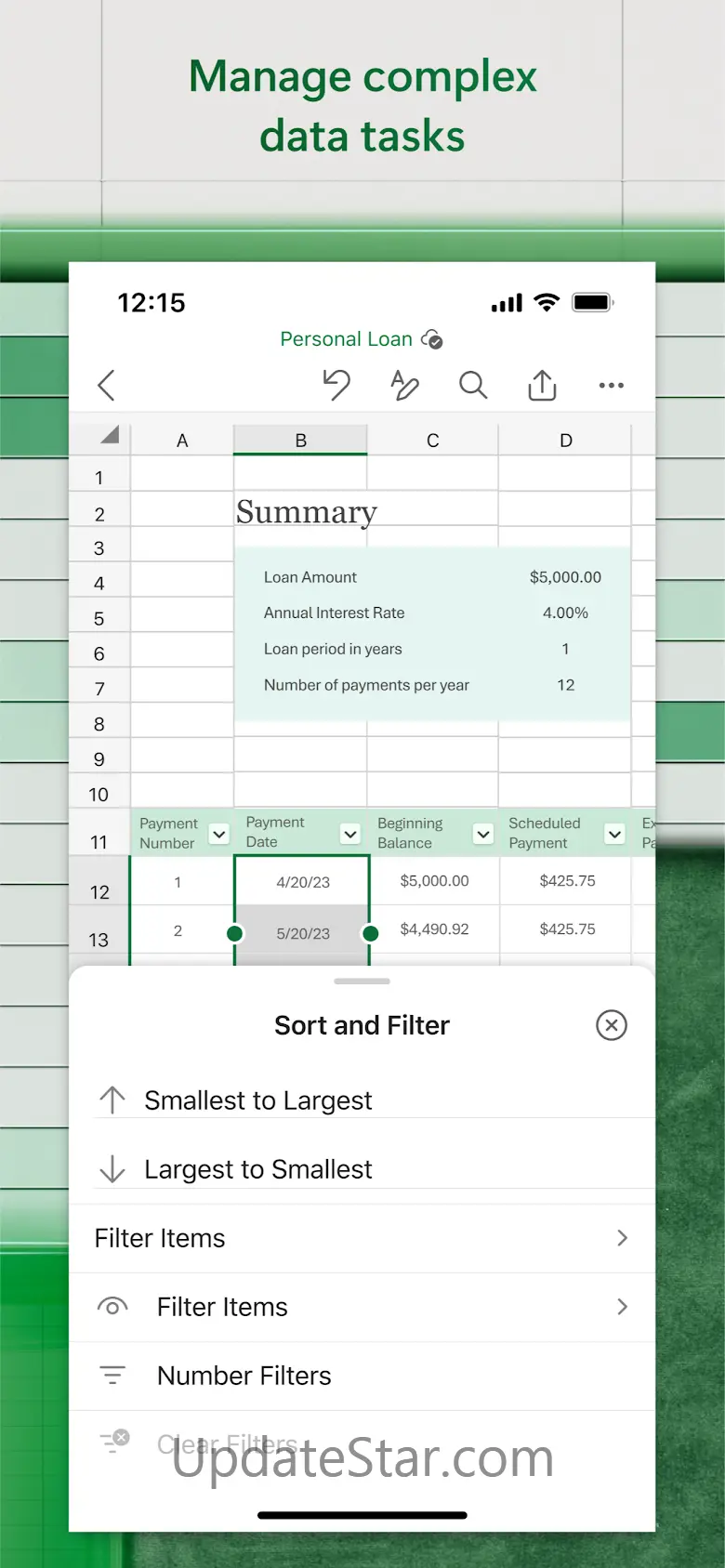Share the Personal Loan workbook
This screenshot has width=725, height=1568.
coord(542,385)
